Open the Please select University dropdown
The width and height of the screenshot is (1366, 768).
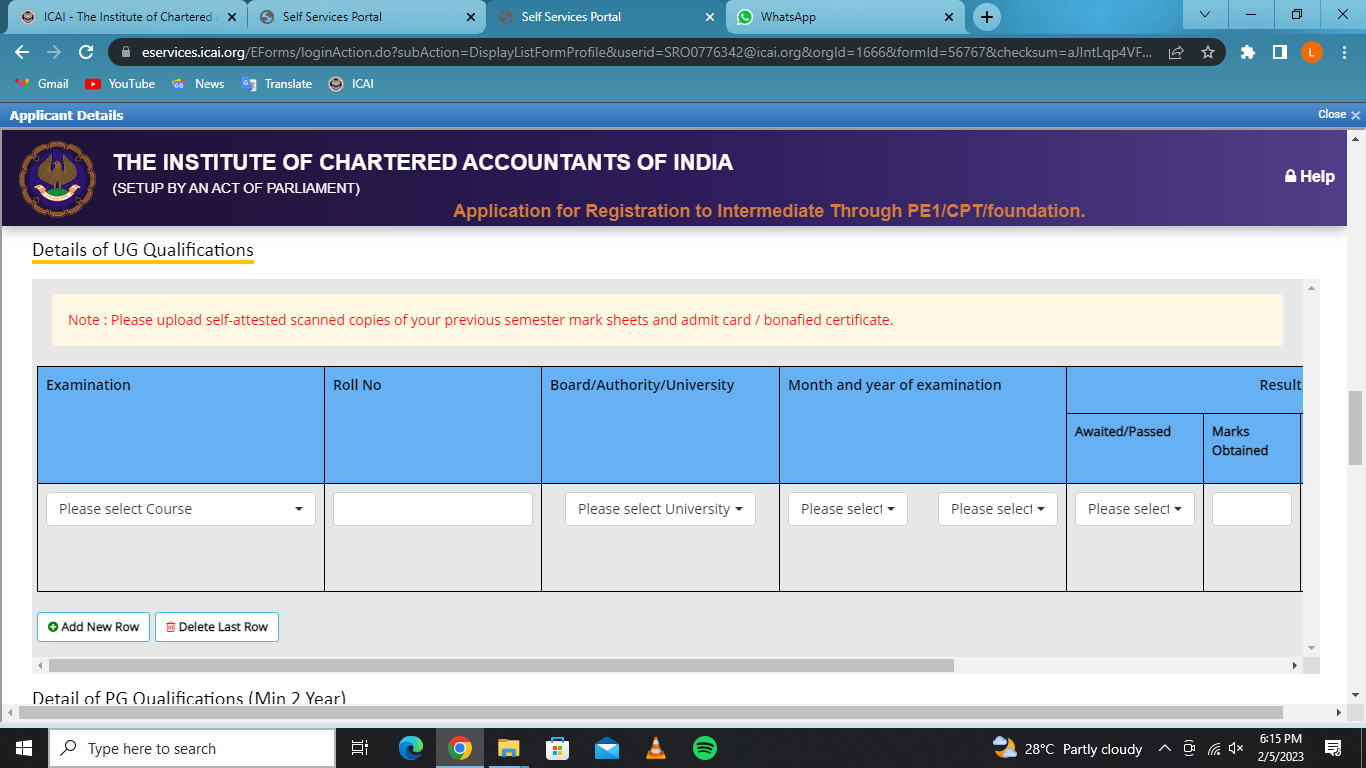pos(660,509)
